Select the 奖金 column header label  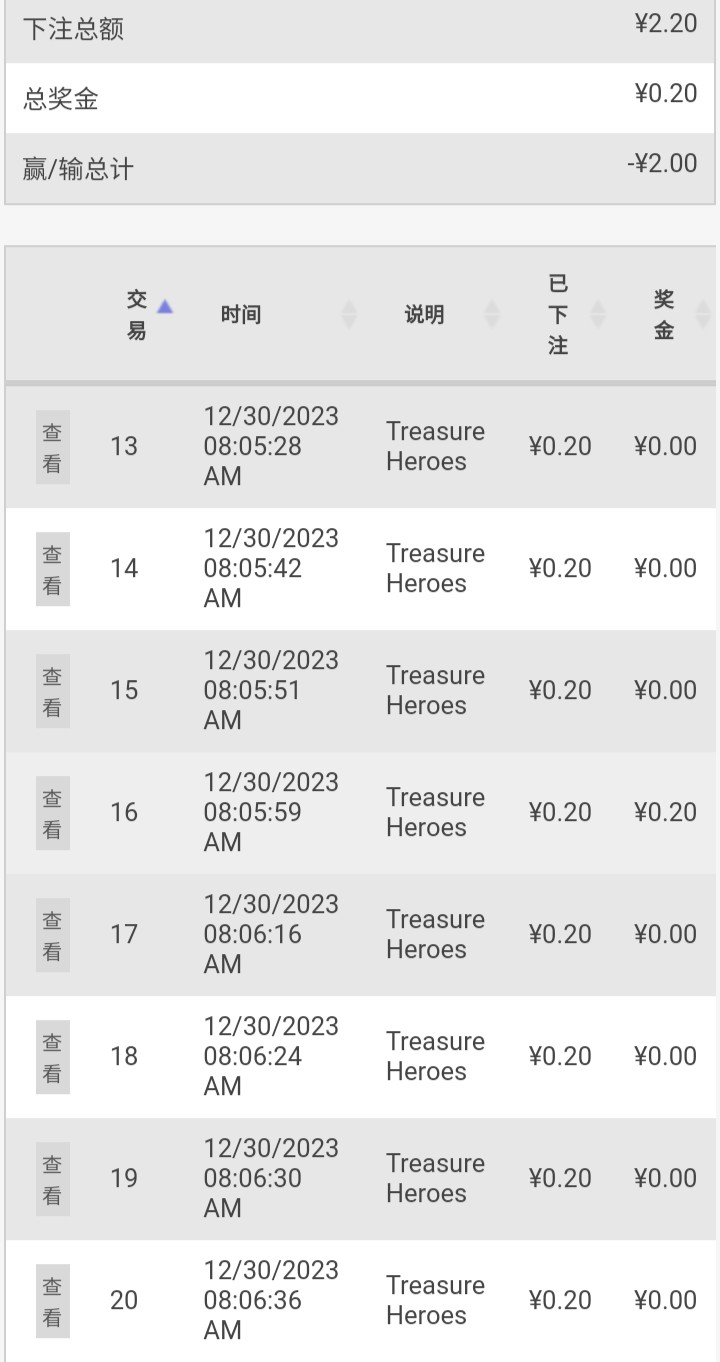coord(664,315)
